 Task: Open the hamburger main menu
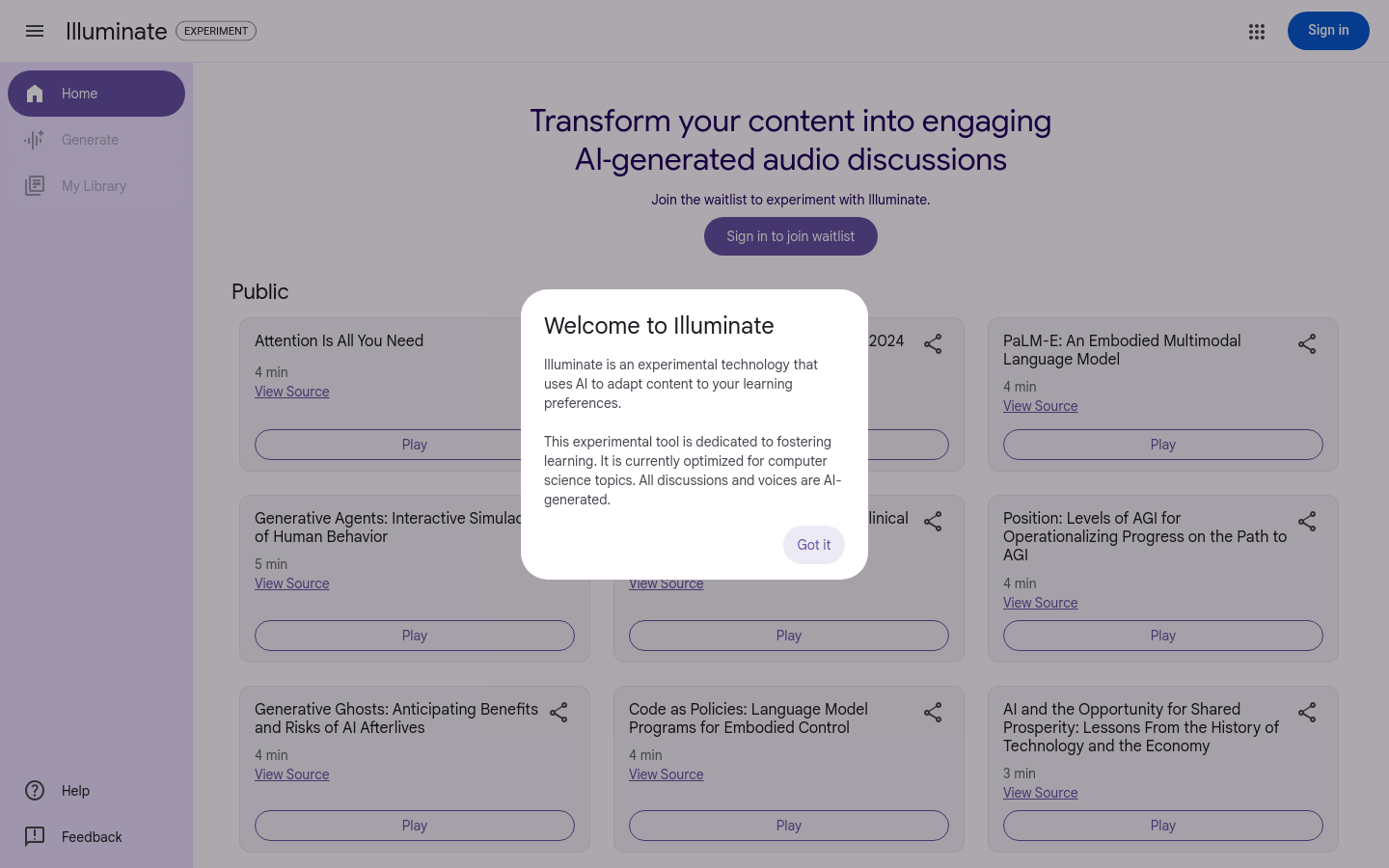(35, 31)
